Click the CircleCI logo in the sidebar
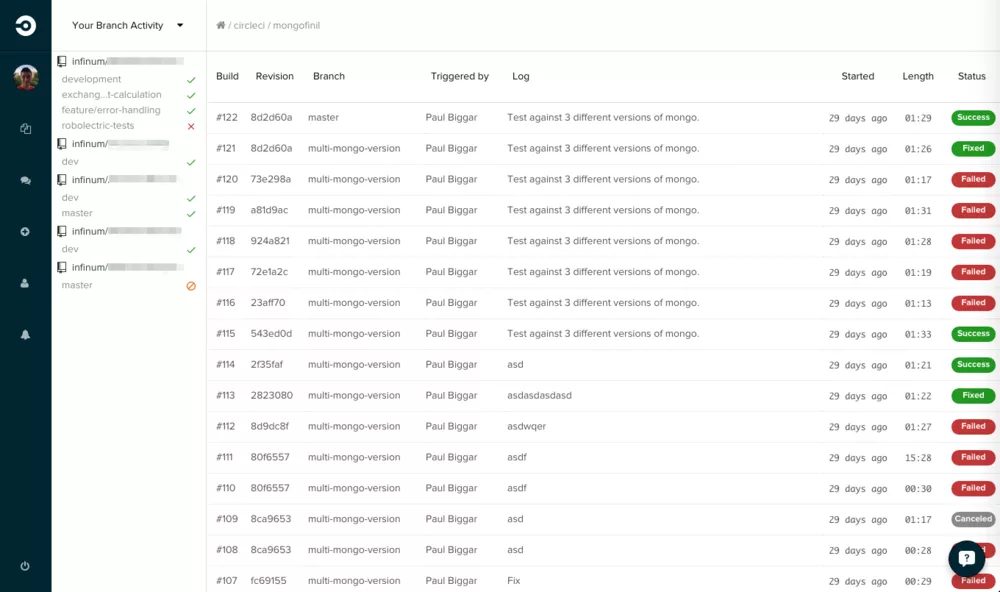Image resolution: width=1000 pixels, height=592 pixels. (25, 26)
